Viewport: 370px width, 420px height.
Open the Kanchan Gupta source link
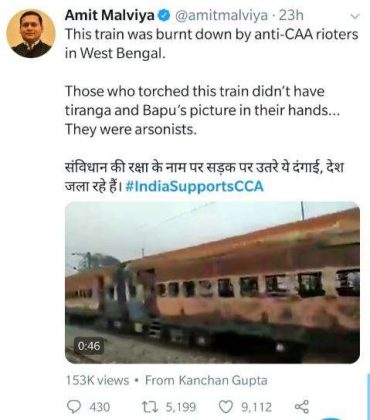click(223, 380)
